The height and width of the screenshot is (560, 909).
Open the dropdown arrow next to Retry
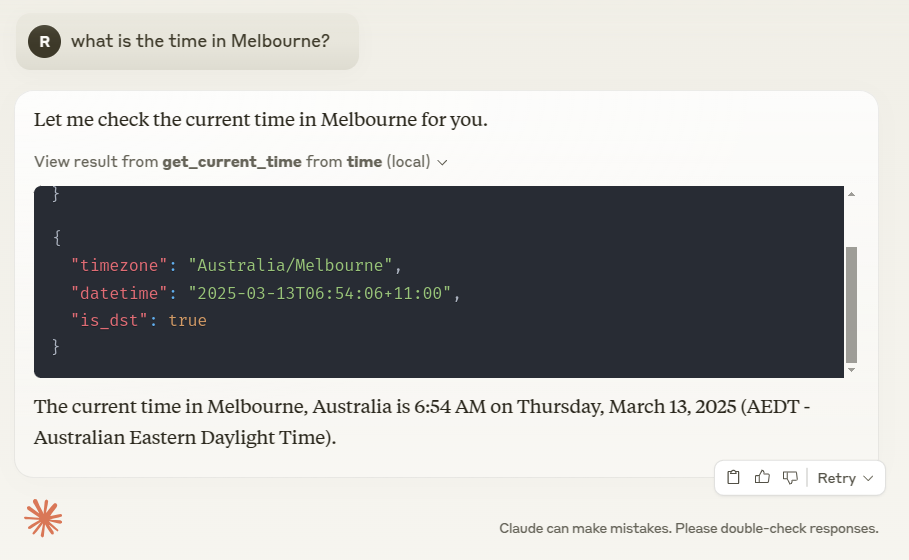point(868,478)
